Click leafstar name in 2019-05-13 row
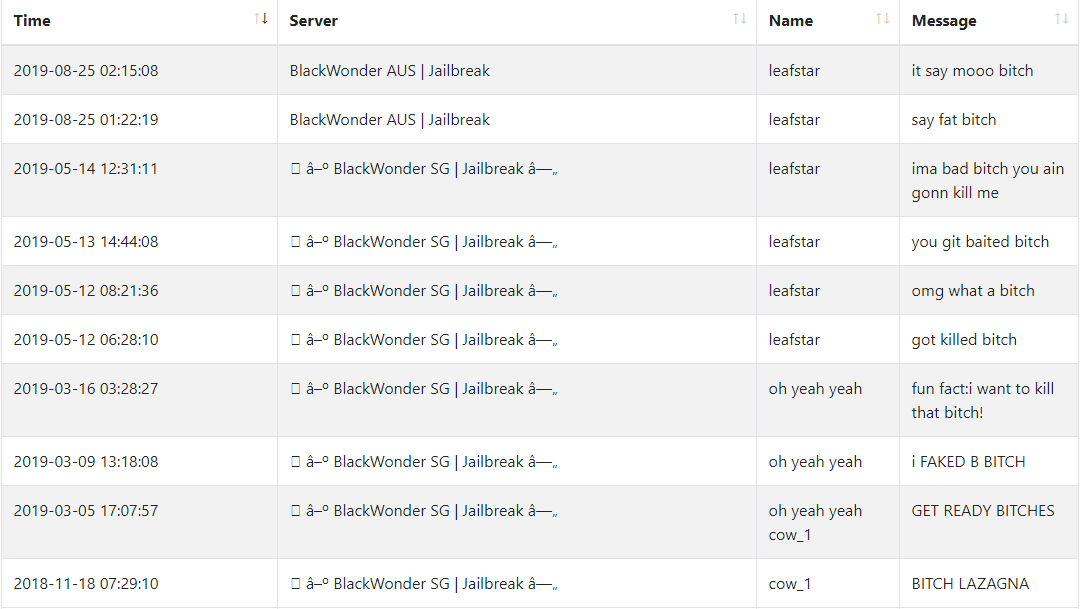Viewport: 1085px width, 609px height. pos(794,242)
